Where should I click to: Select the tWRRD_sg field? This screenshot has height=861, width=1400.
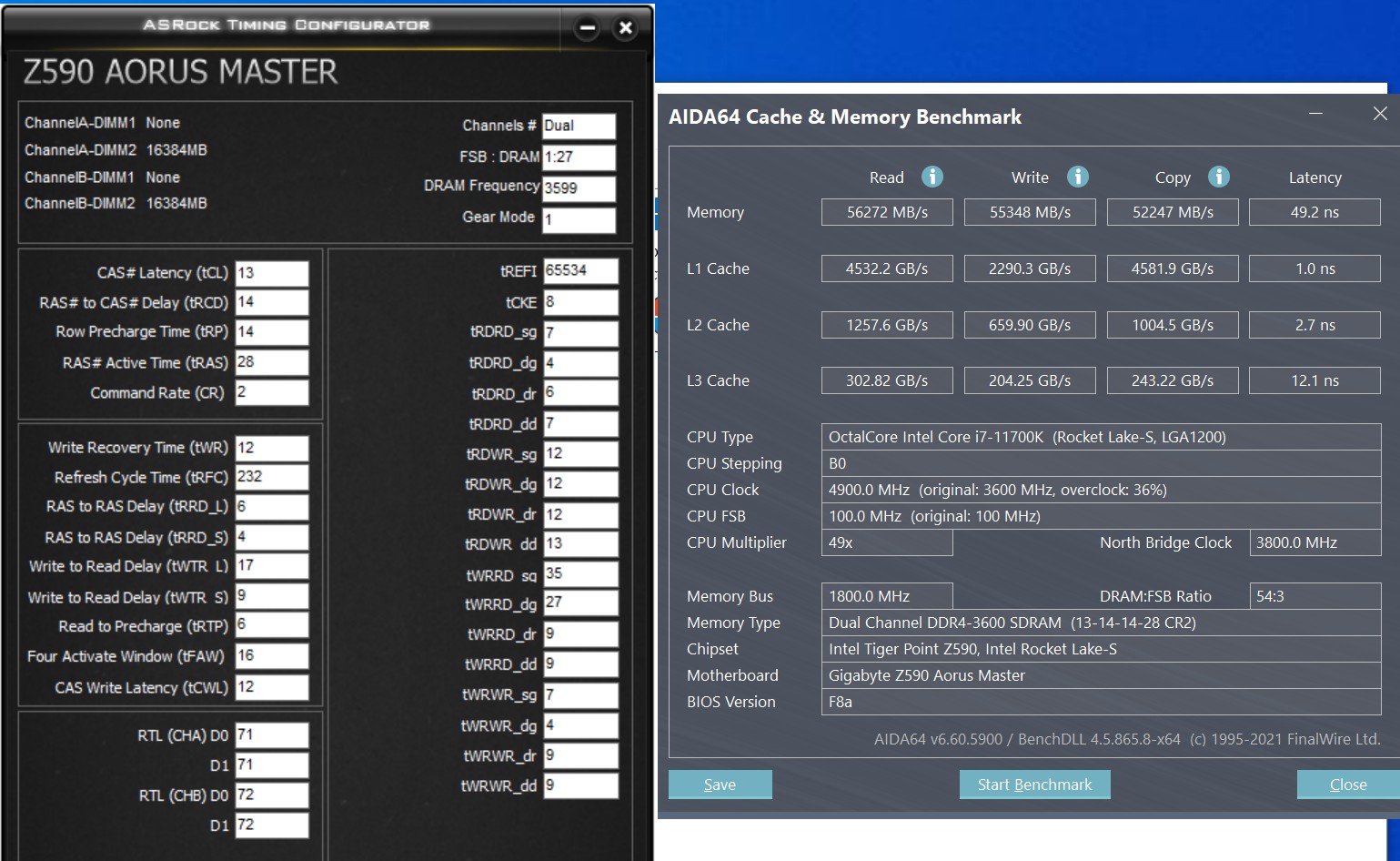pyautogui.click(x=581, y=574)
